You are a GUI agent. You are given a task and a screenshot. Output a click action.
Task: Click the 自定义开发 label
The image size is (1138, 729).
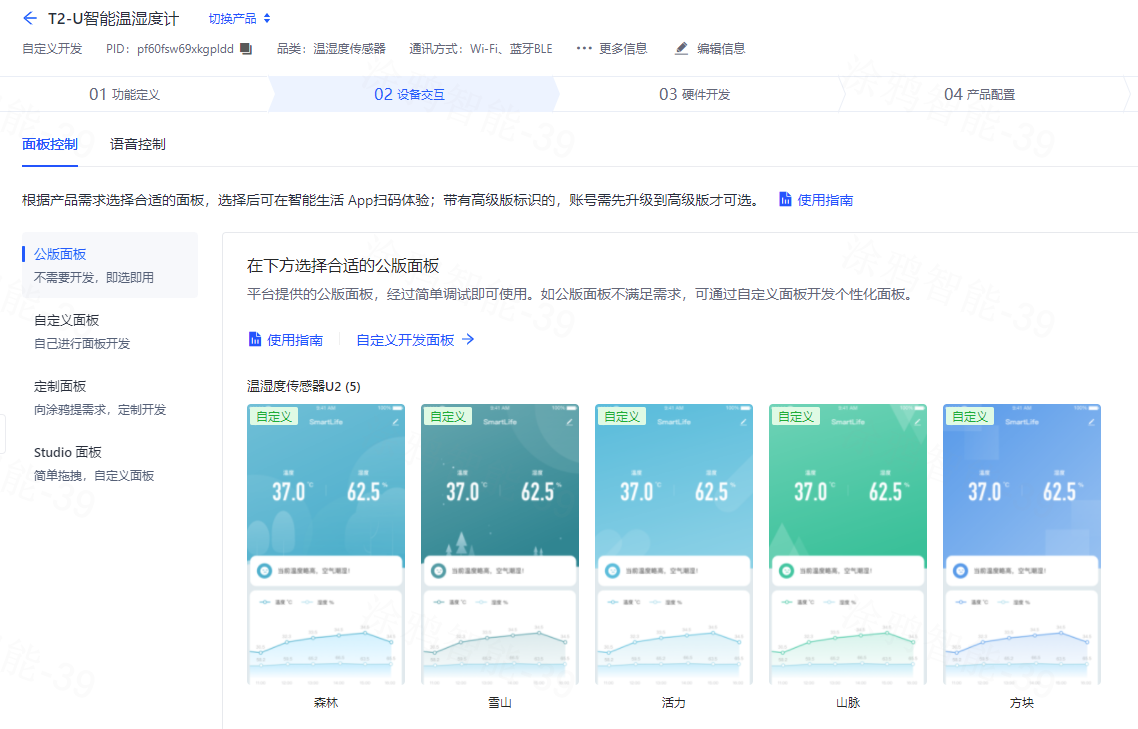52,49
